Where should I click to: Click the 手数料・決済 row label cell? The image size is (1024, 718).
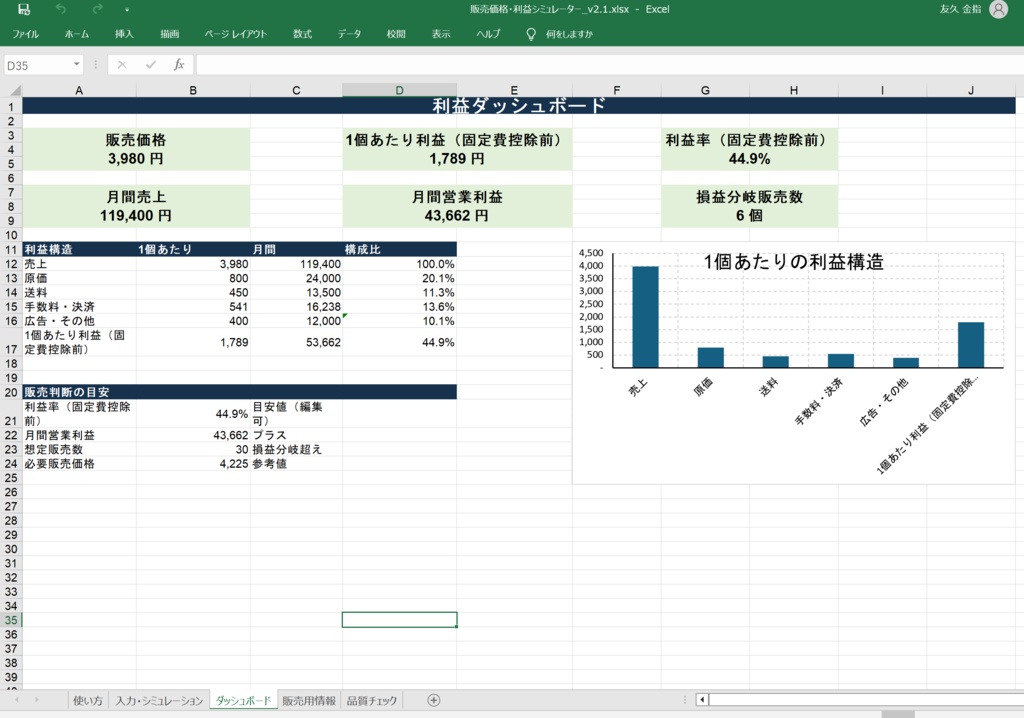coord(80,306)
